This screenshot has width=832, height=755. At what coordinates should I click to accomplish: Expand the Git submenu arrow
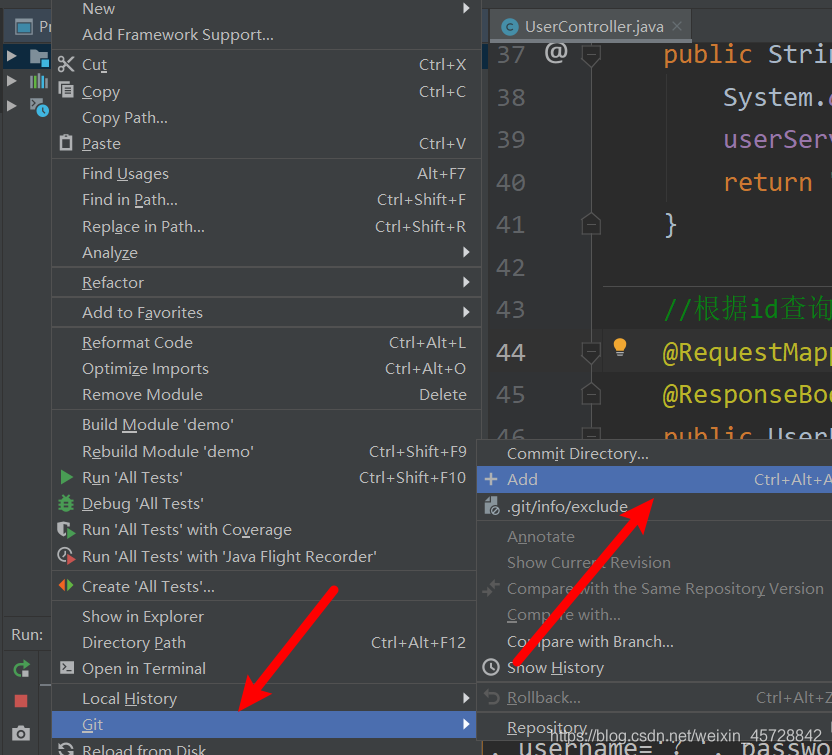pos(466,724)
